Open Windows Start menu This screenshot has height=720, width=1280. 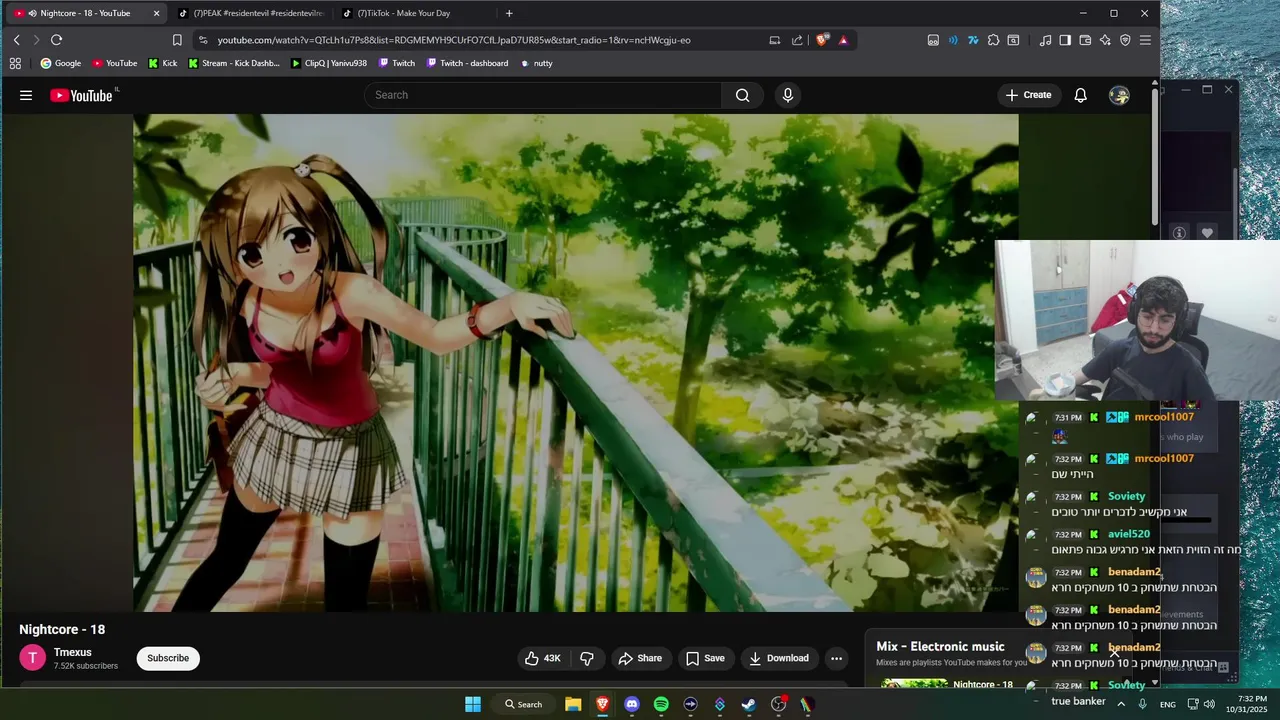(x=473, y=704)
